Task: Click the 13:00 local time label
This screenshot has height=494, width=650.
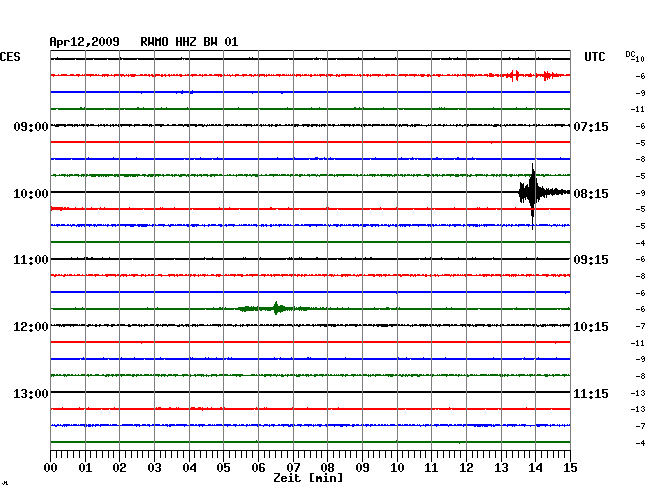Action: click(x=31, y=393)
